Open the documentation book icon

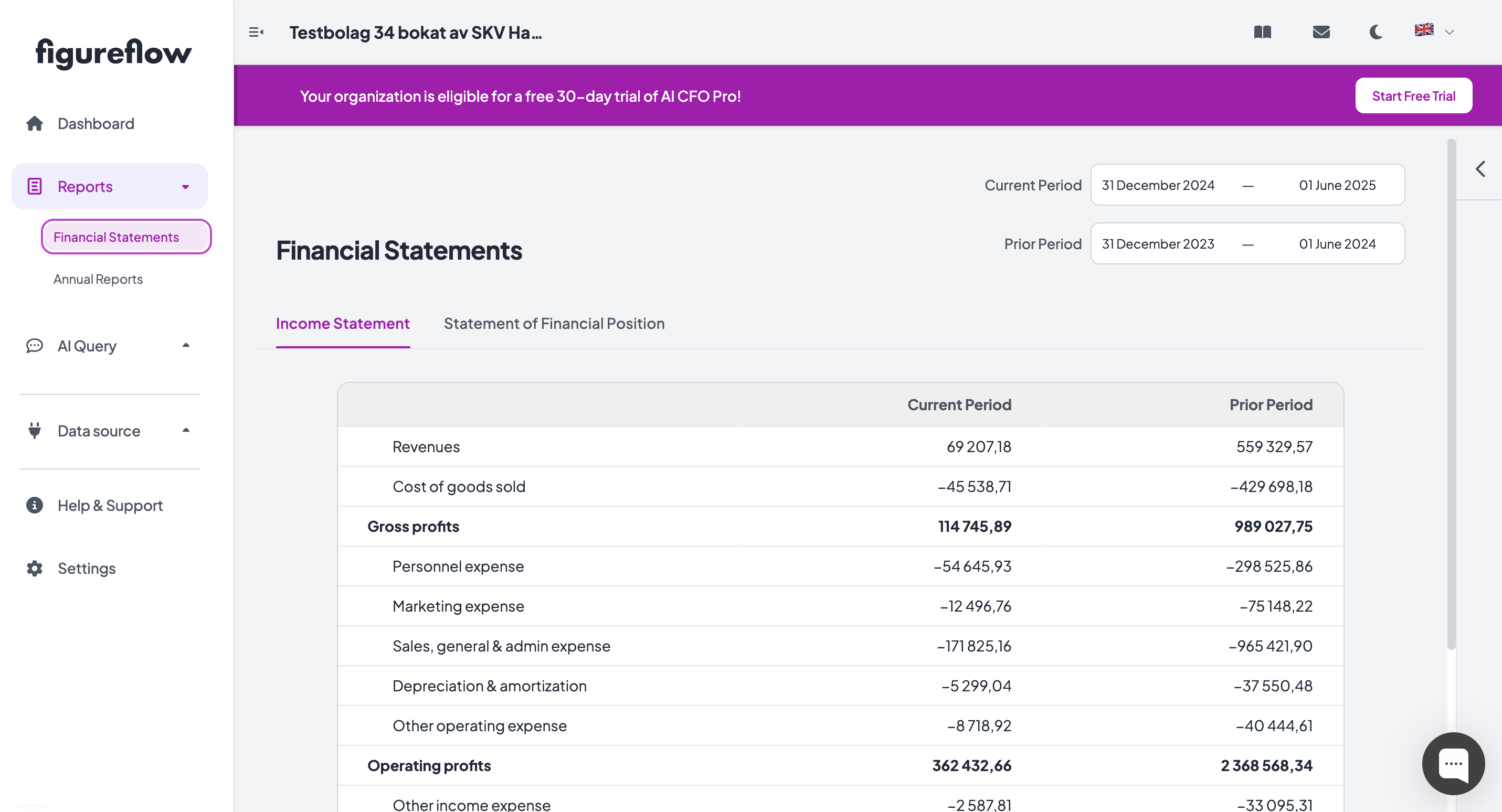[x=1262, y=32]
